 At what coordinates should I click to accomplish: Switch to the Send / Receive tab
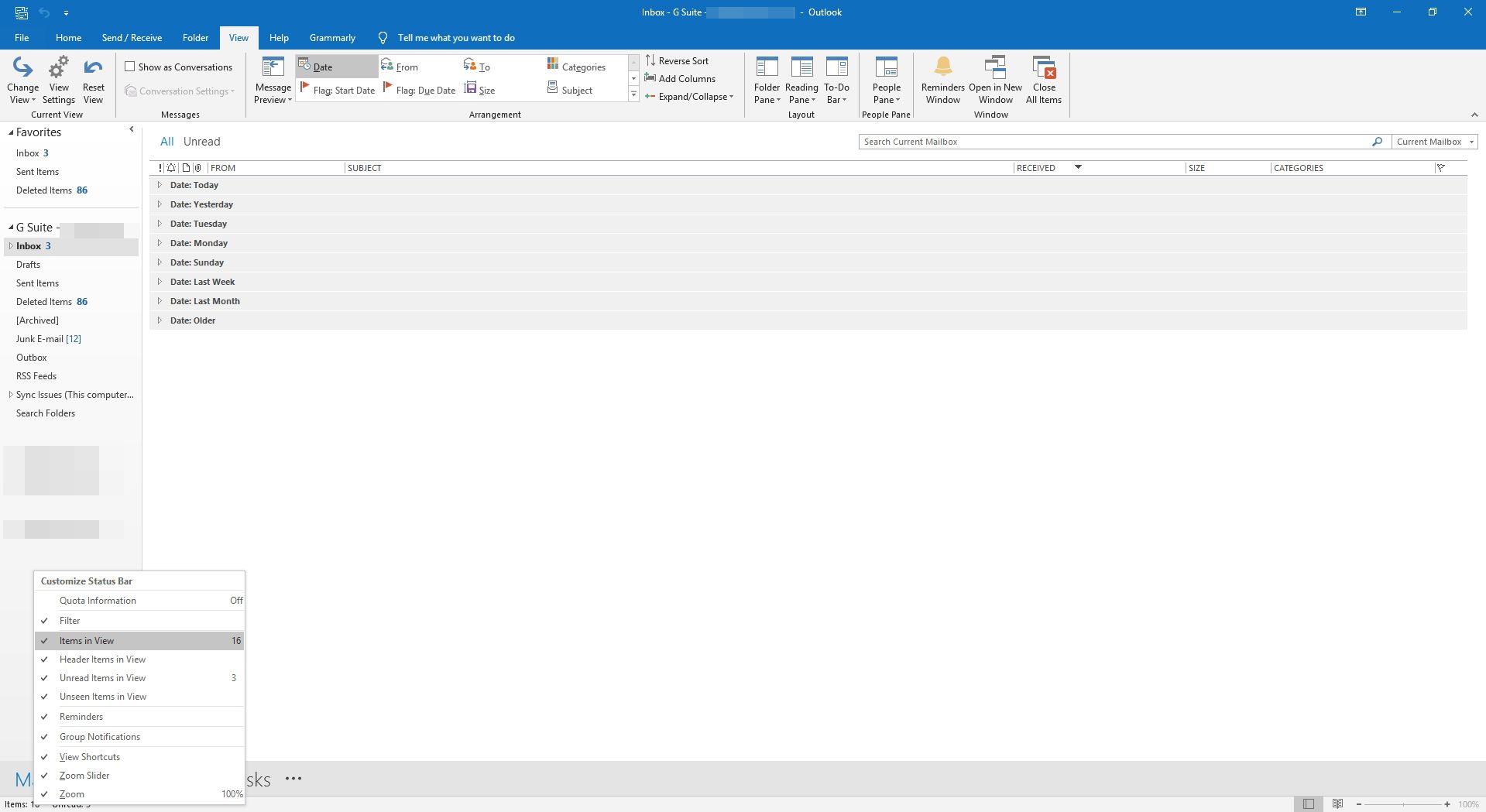[132, 38]
